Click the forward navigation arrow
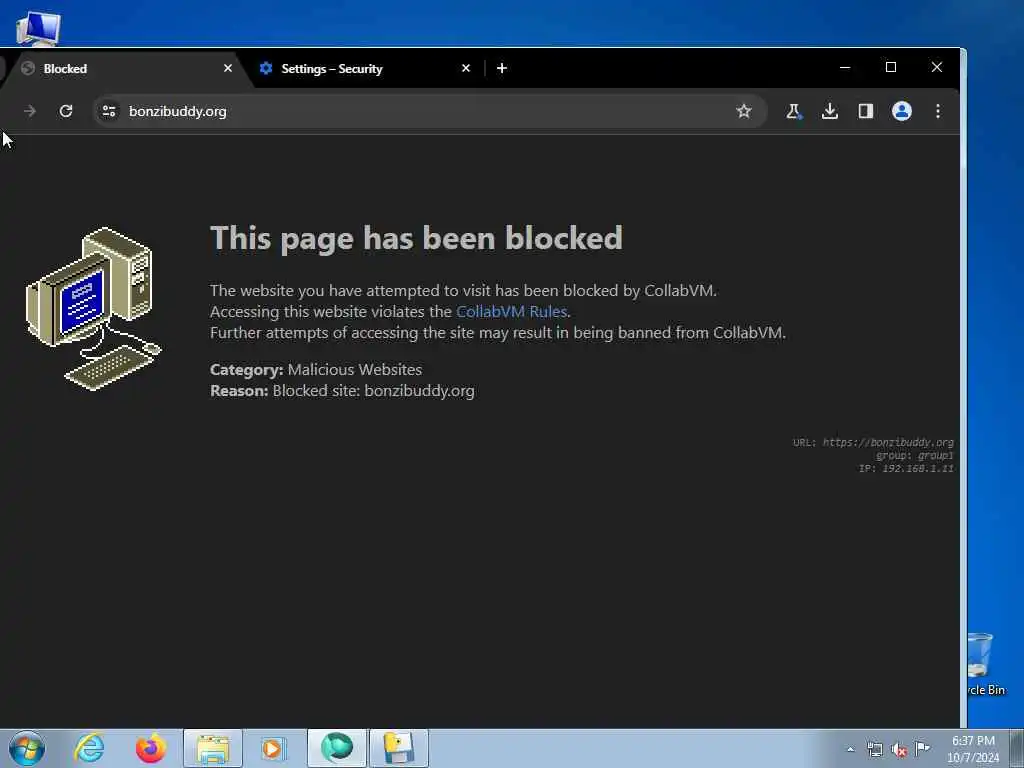Image resolution: width=1024 pixels, height=768 pixels. (x=30, y=111)
